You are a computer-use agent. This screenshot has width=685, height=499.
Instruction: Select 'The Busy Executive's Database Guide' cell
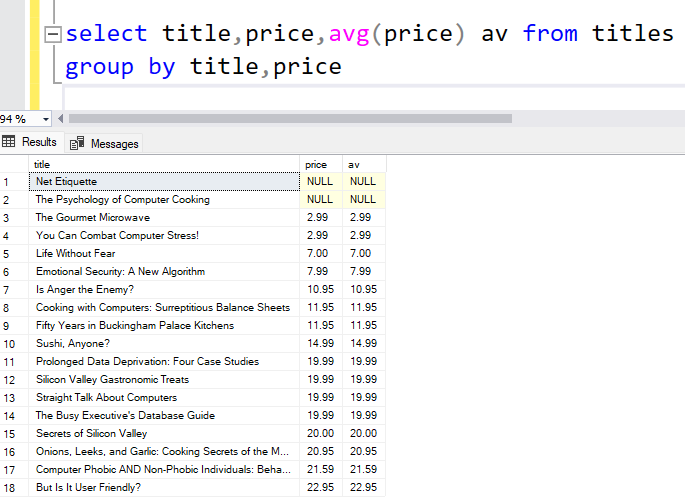click(164, 416)
